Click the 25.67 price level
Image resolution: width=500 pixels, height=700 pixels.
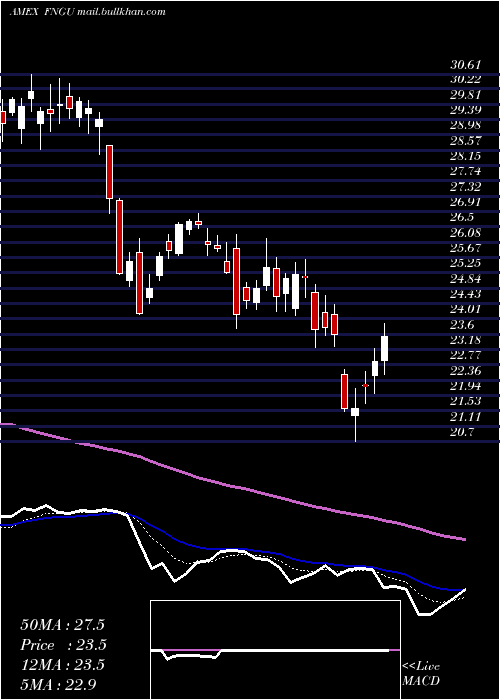coord(466,248)
